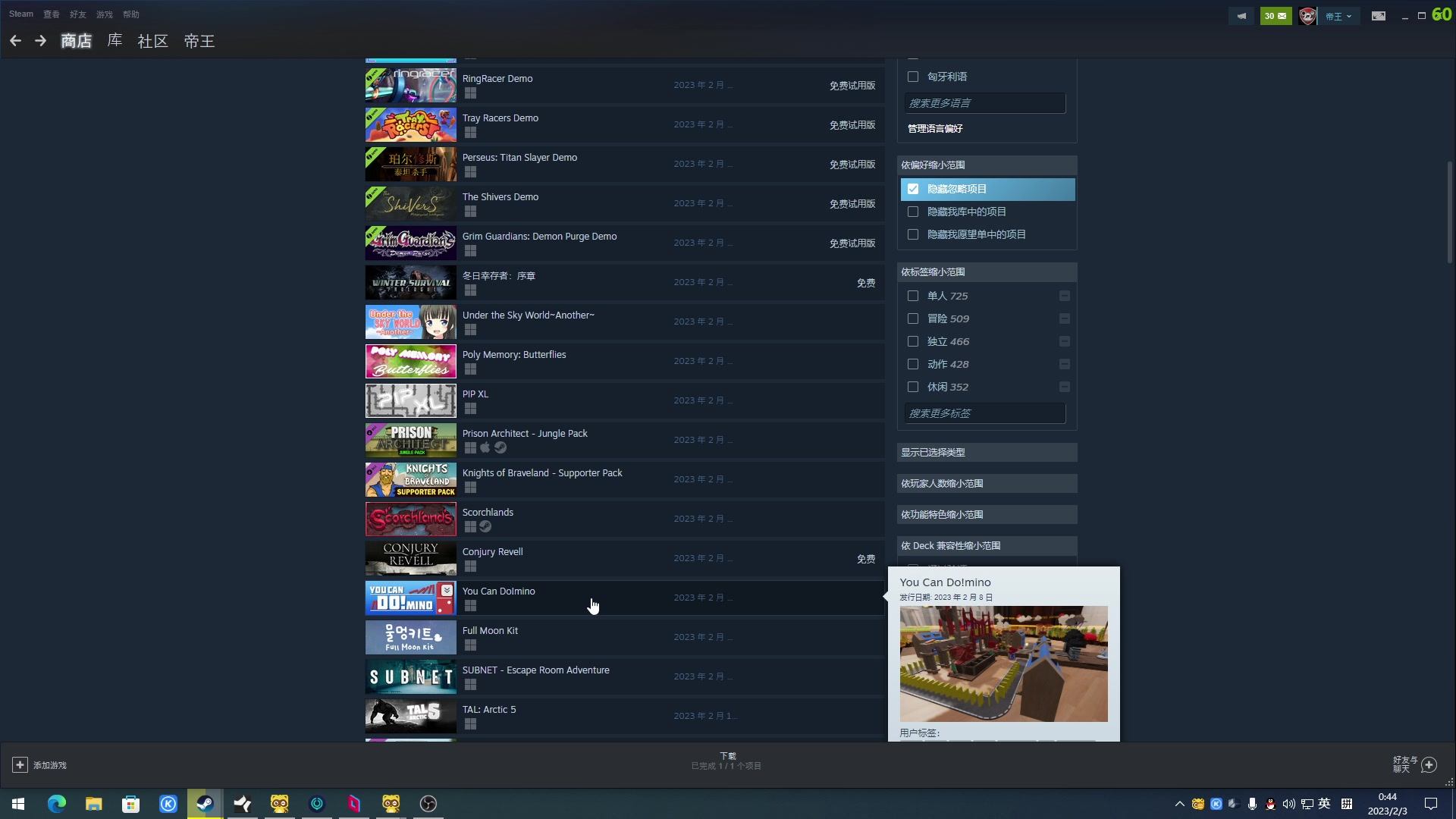Click the volume speaker tray icon

tap(1288, 804)
